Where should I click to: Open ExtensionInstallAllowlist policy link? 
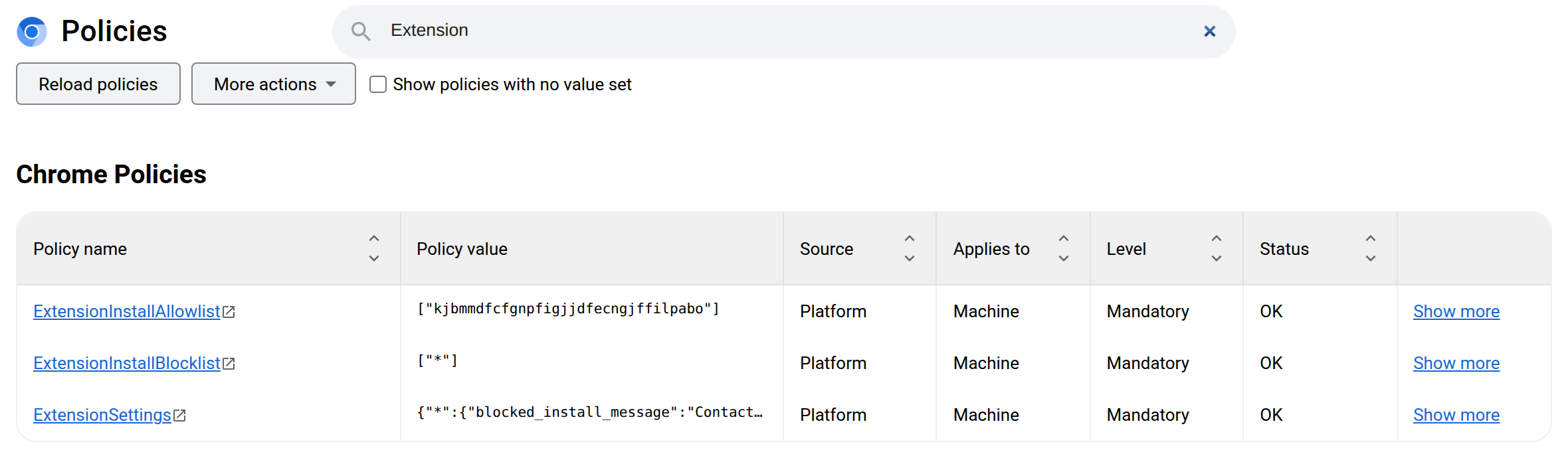(x=126, y=311)
